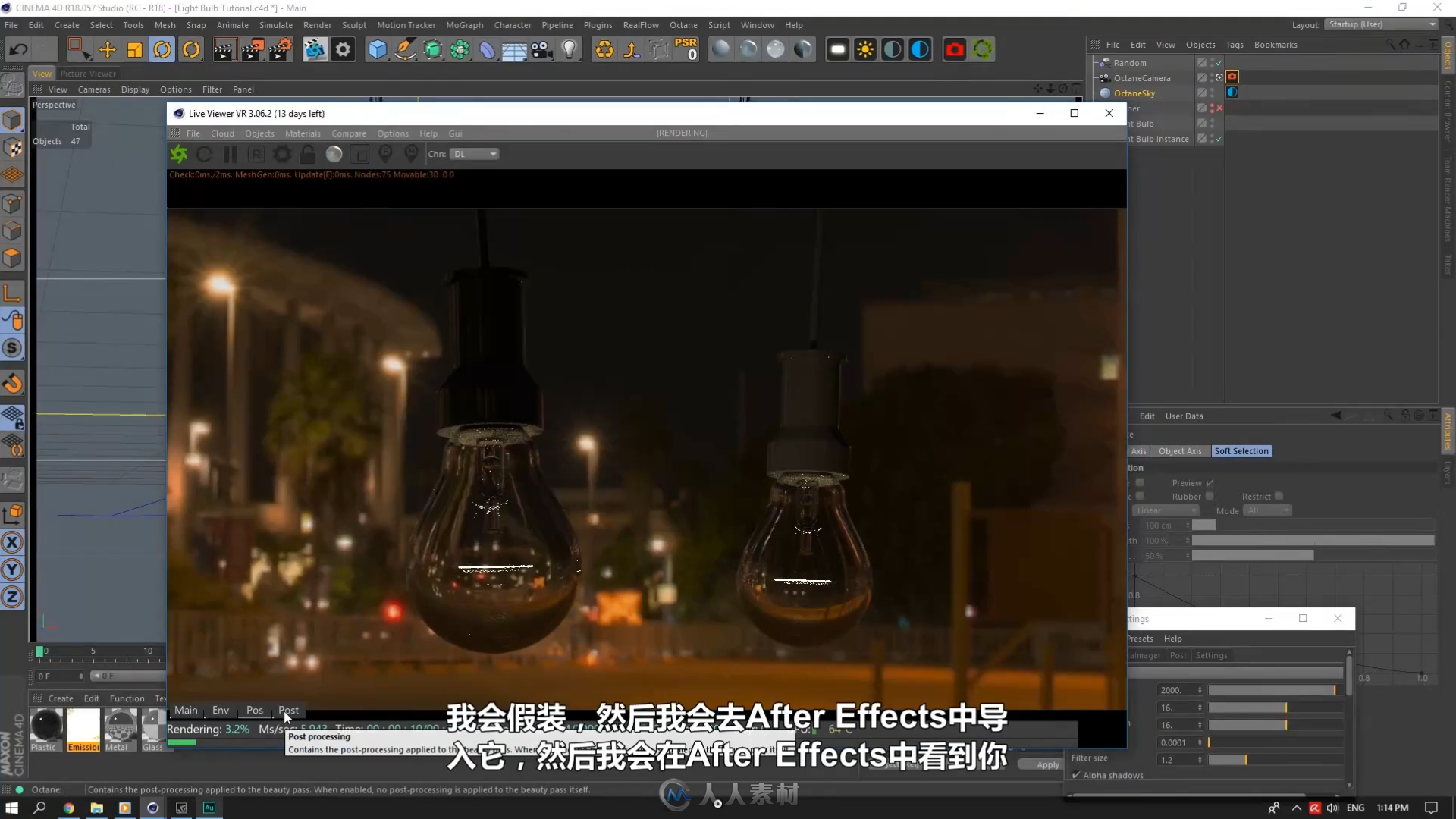The width and height of the screenshot is (1456, 819).
Task: Toggle the Restrict checkbox
Action: 1279,497
